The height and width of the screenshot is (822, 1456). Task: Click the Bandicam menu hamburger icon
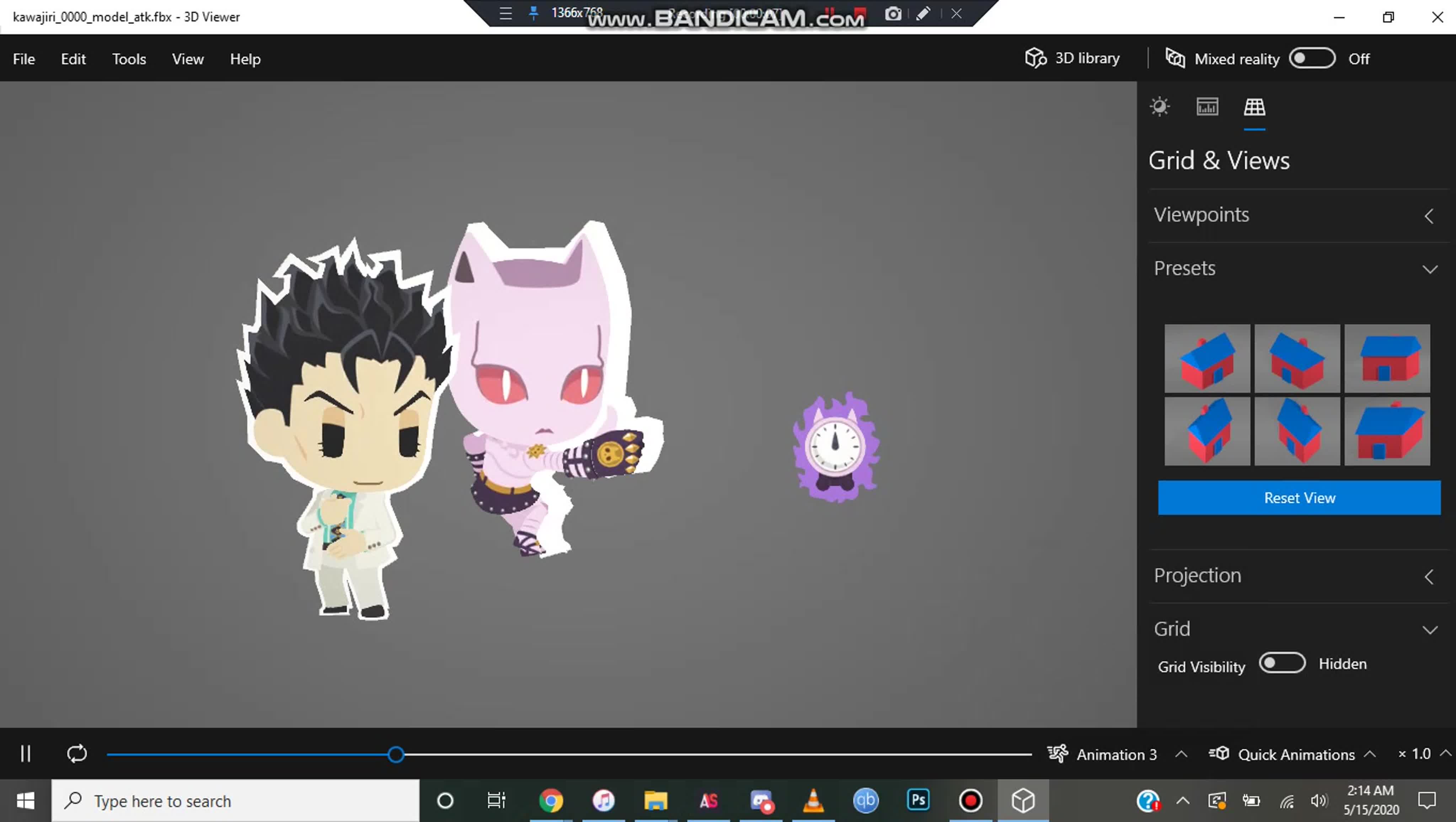tap(506, 13)
